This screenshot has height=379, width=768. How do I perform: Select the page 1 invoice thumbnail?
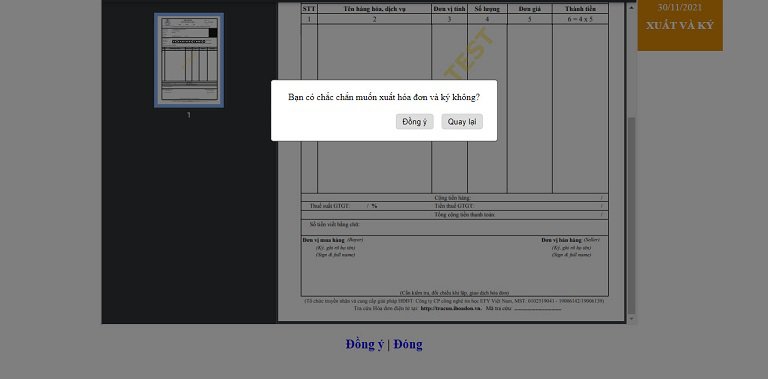[x=189, y=60]
